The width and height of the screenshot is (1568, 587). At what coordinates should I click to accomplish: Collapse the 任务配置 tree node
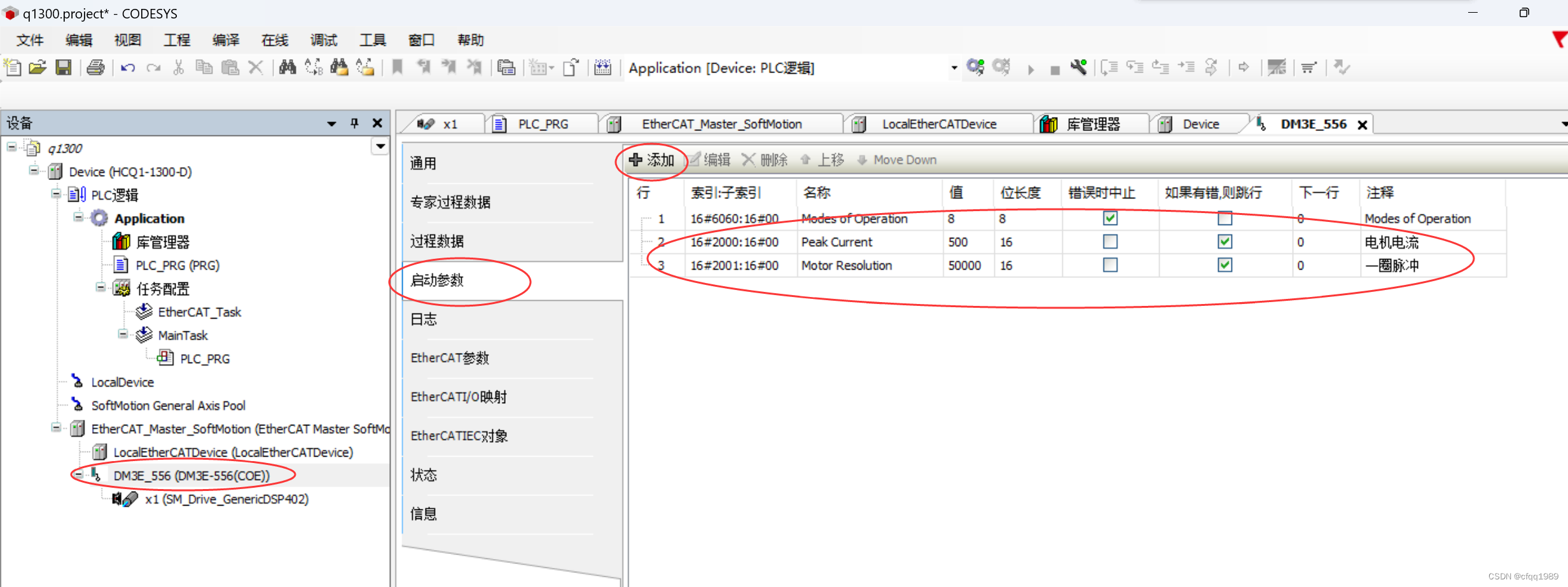[x=101, y=287]
